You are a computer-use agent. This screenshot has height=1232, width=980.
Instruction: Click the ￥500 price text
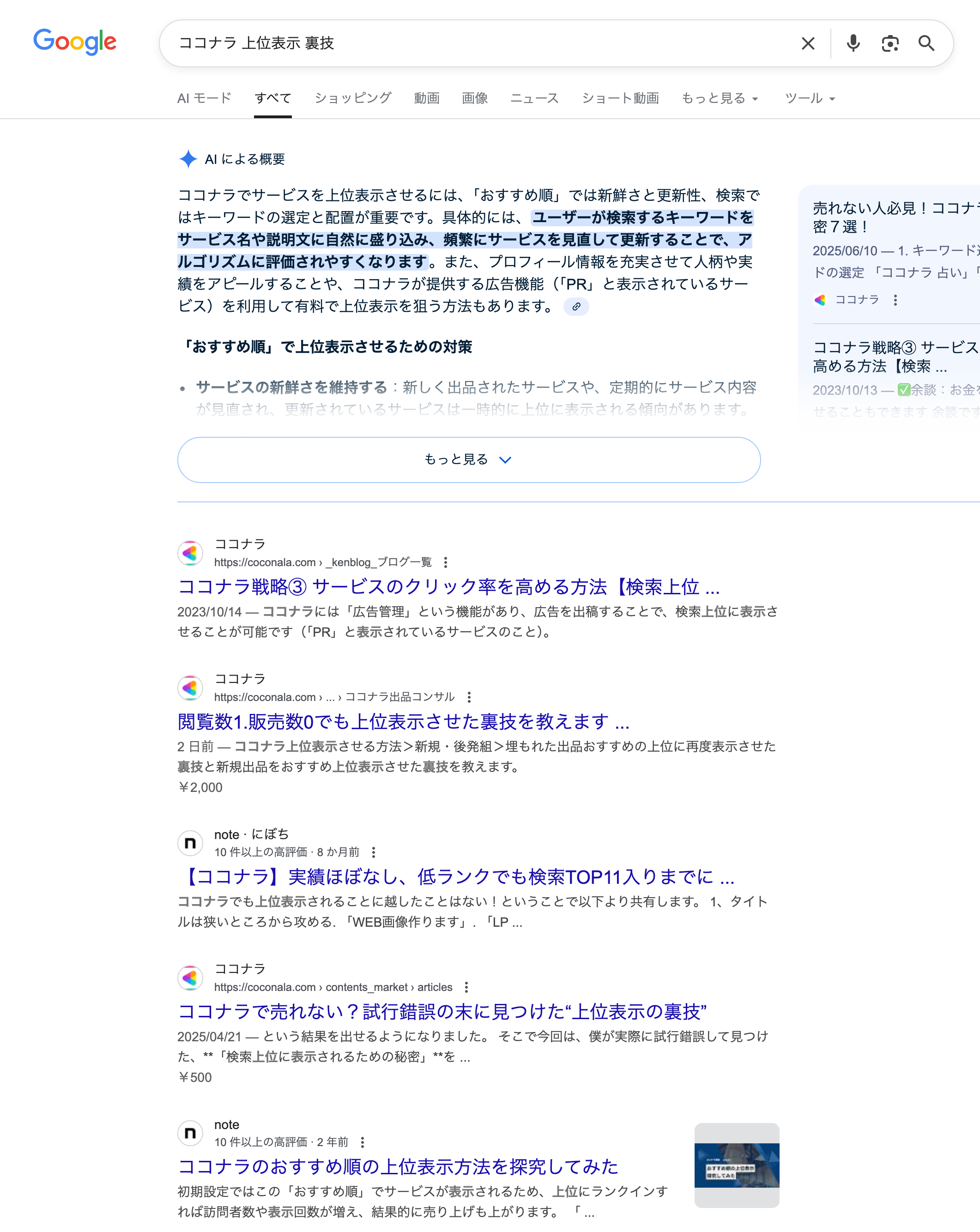click(x=195, y=1077)
